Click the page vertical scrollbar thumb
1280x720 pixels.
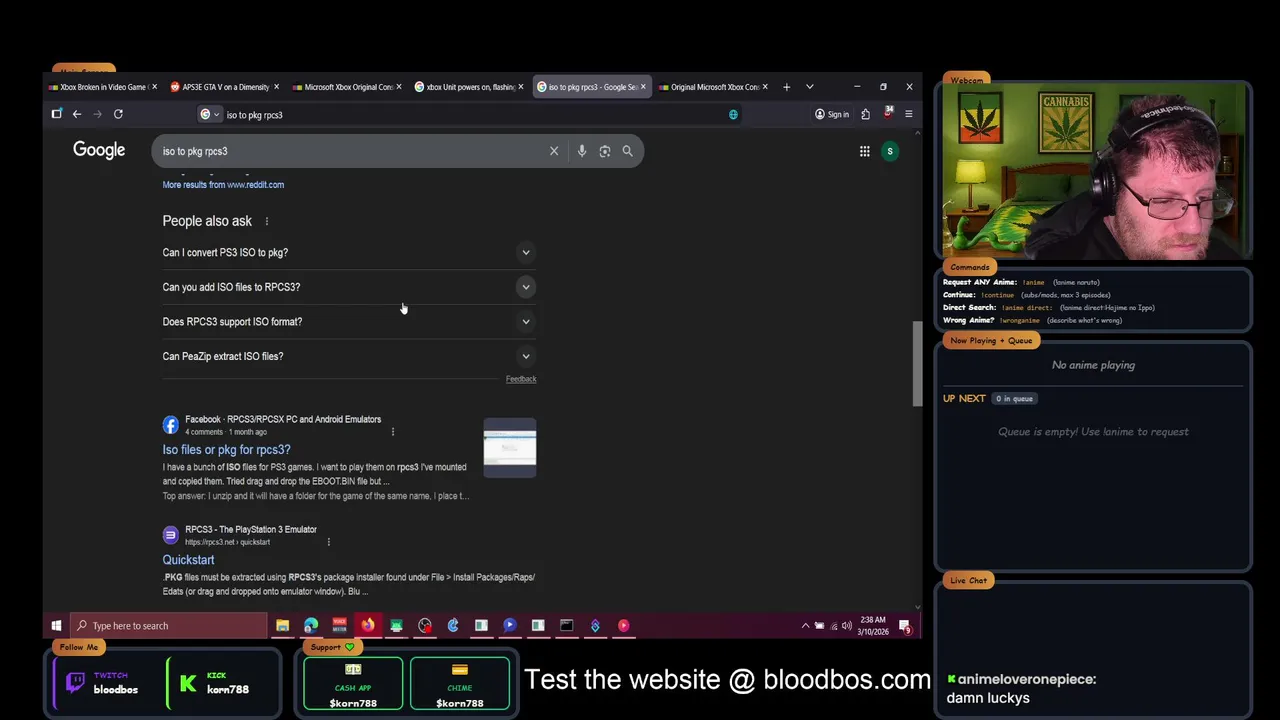[x=917, y=364]
